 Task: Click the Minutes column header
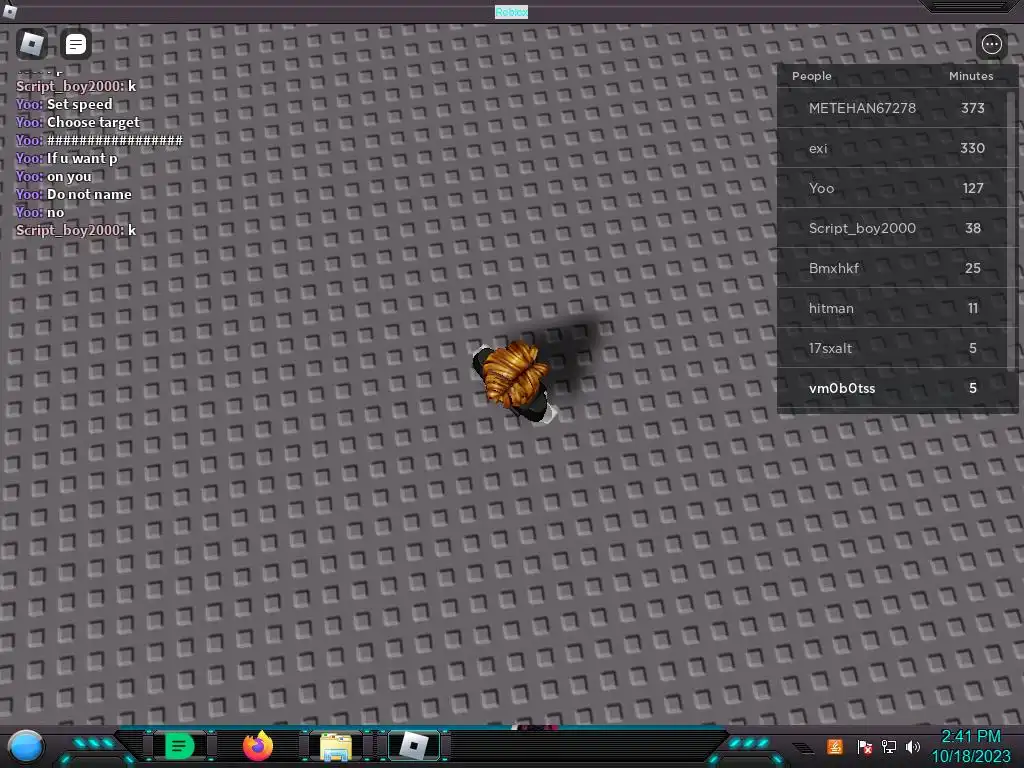[971, 76]
